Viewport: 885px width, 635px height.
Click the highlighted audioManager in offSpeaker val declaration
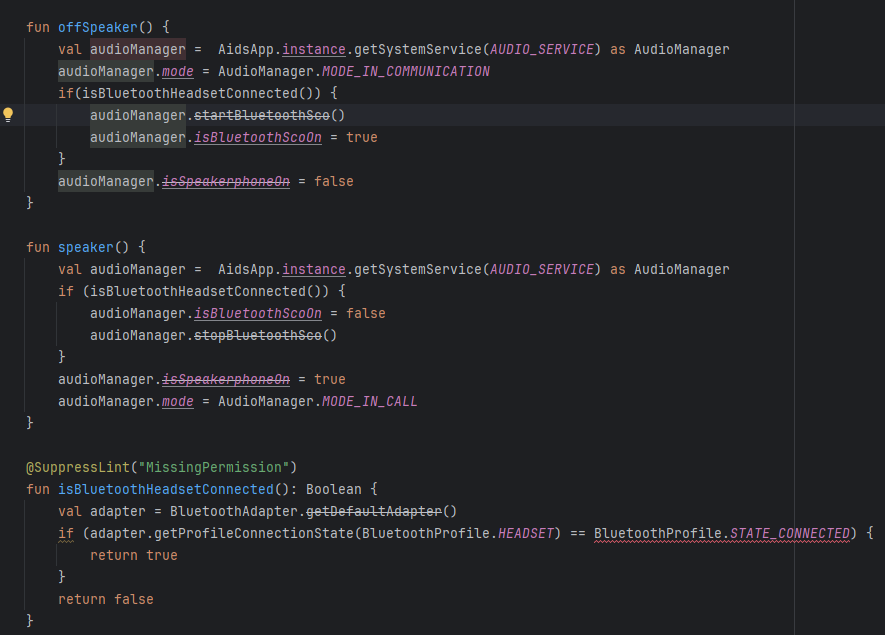coord(138,49)
